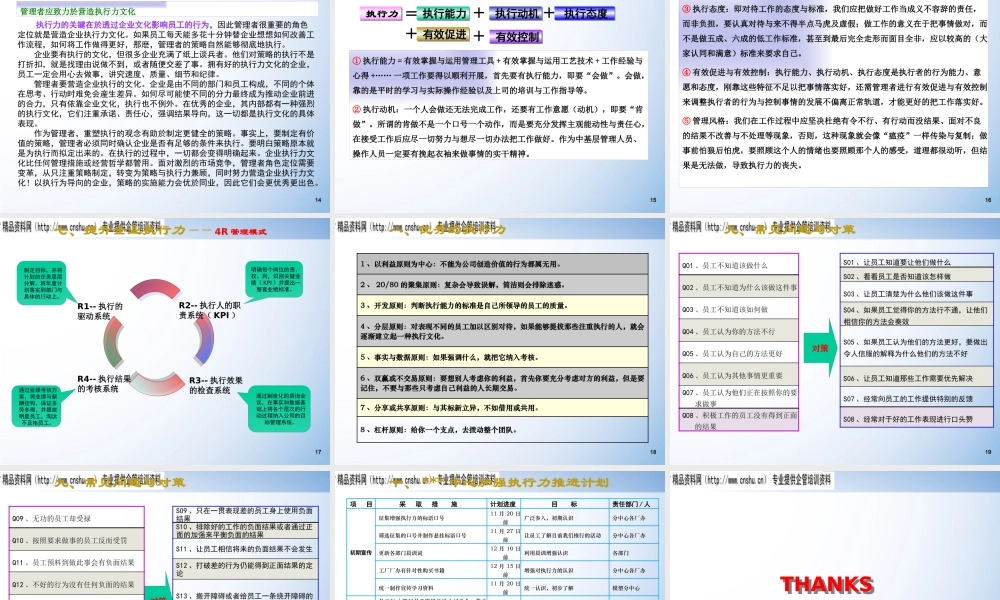Click S01、让员工知道要让他们做什么
This screenshot has width=1000, height=600.
click(x=916, y=261)
